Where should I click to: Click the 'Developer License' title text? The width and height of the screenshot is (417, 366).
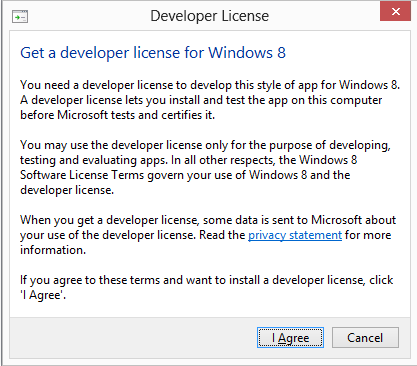tap(209, 16)
